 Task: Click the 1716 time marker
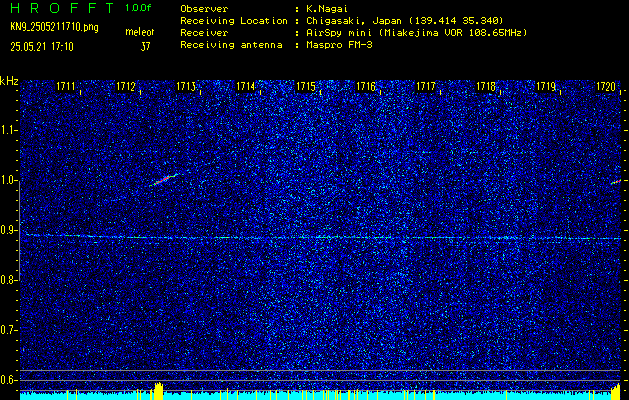(x=366, y=86)
